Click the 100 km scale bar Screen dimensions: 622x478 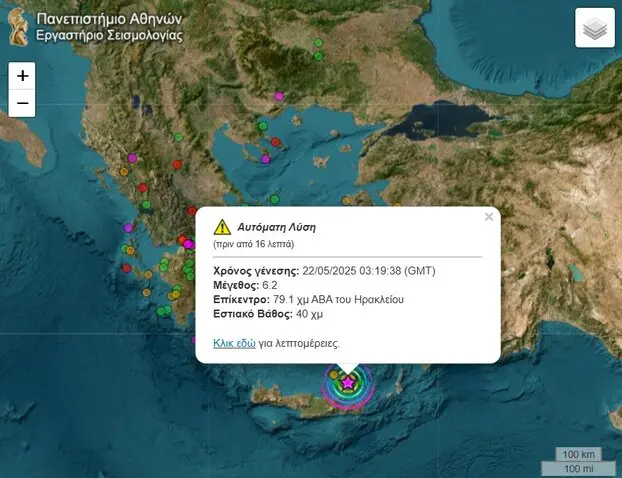(x=580, y=455)
